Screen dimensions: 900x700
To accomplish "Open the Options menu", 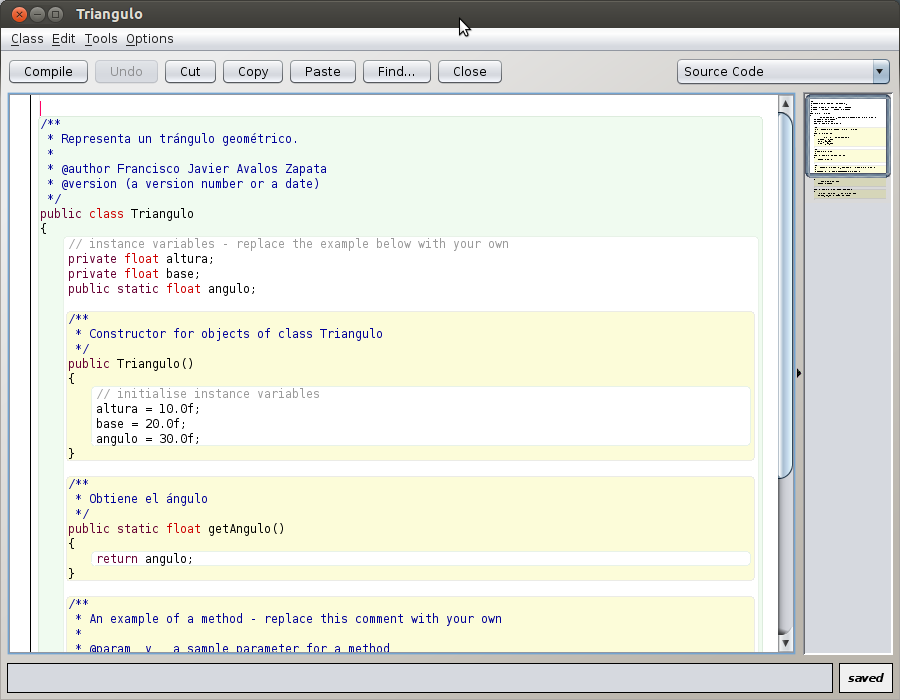I will pyautogui.click(x=150, y=38).
